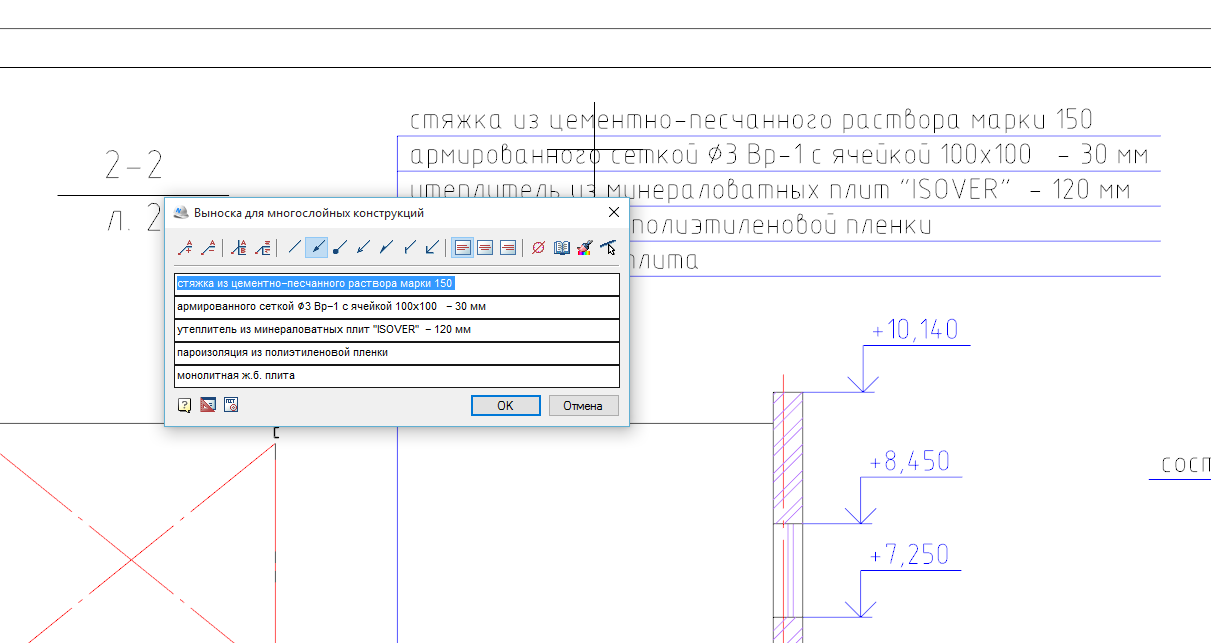
Task: Open the drawing settings triangle icon
Action: (x=208, y=405)
